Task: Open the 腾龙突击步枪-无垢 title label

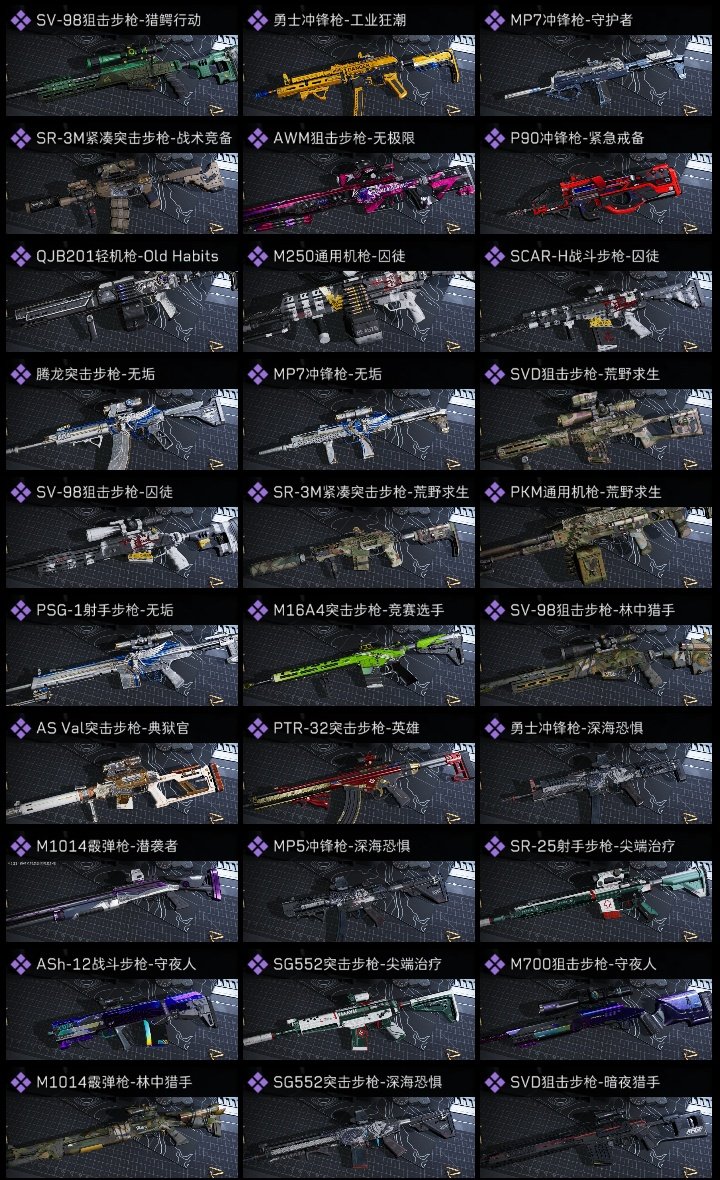Action: tap(96, 374)
